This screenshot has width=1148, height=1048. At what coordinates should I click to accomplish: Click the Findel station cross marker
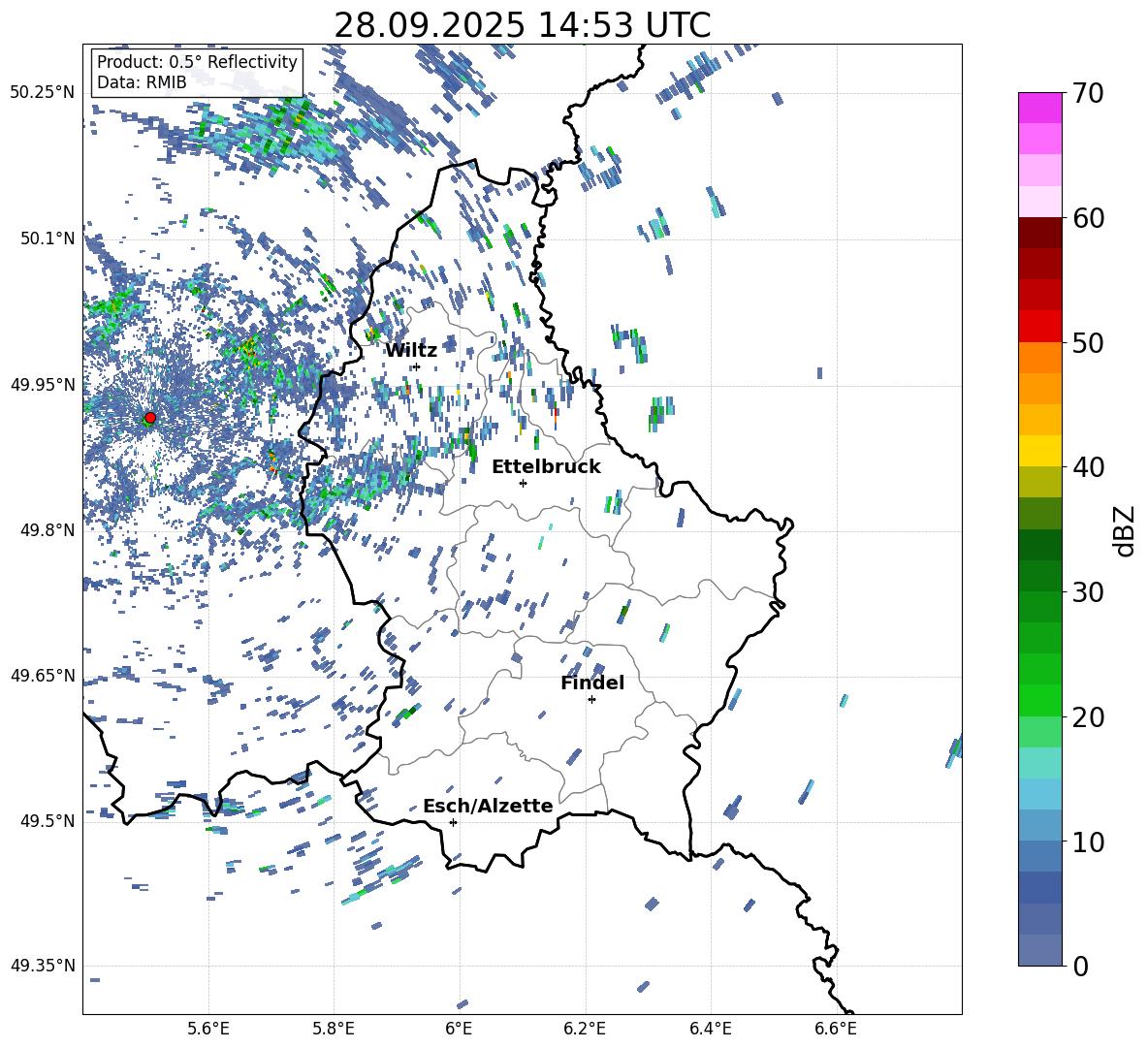tap(591, 699)
